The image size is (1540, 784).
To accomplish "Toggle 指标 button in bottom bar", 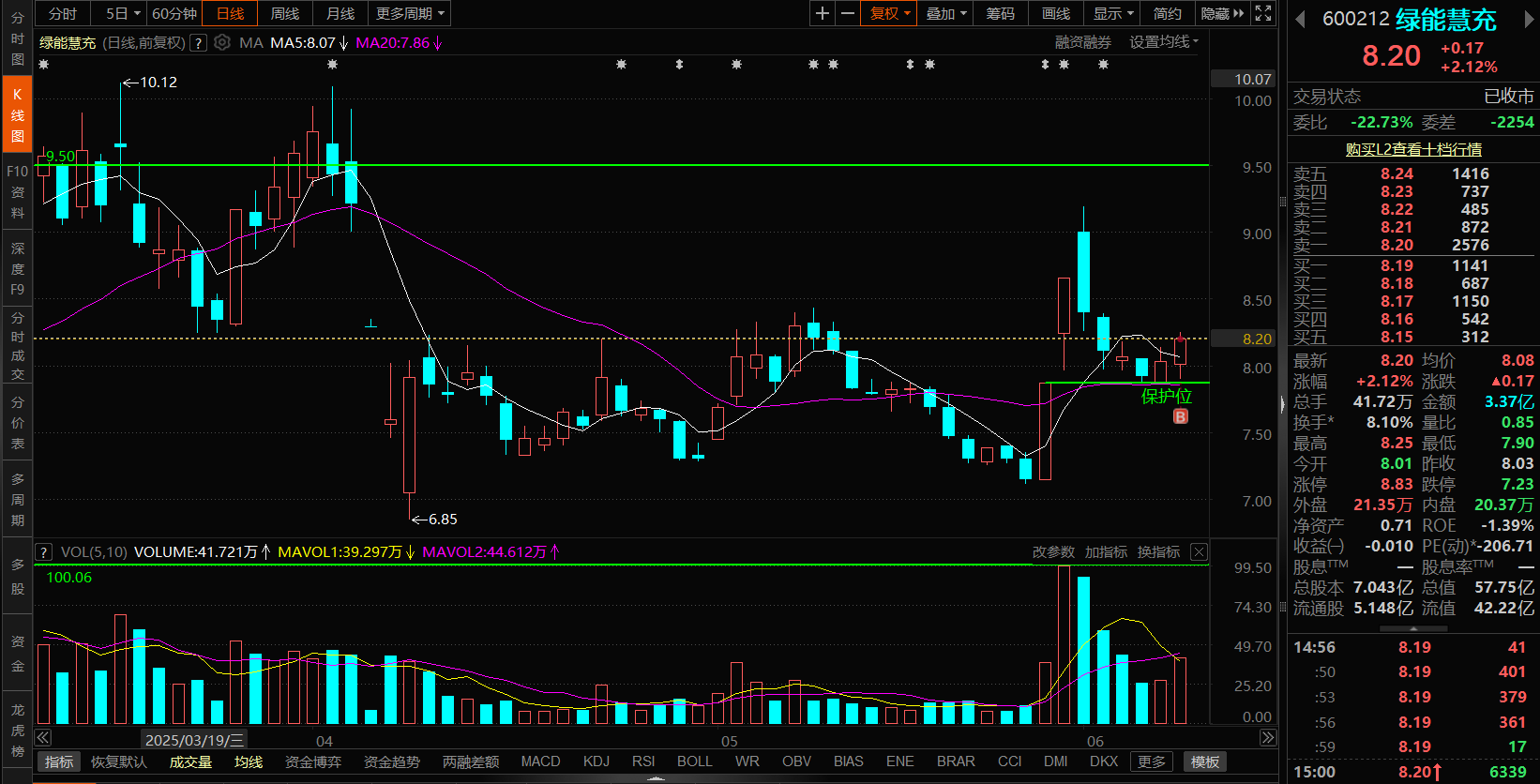I will click(x=59, y=761).
